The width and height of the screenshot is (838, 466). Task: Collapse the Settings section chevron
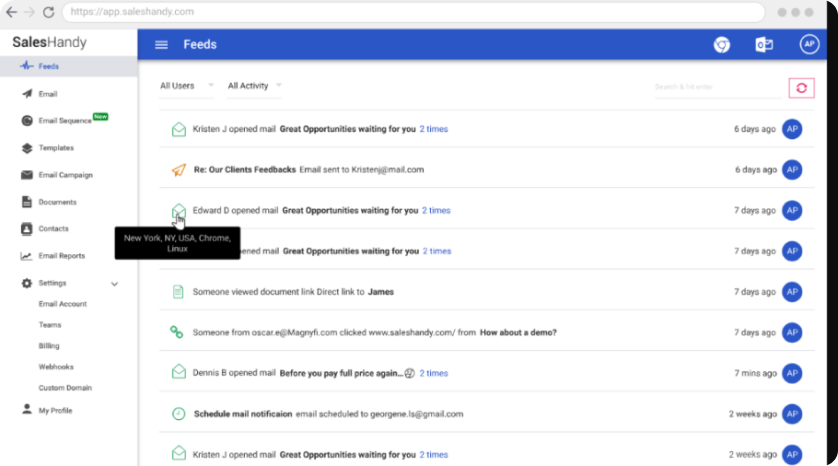click(115, 284)
